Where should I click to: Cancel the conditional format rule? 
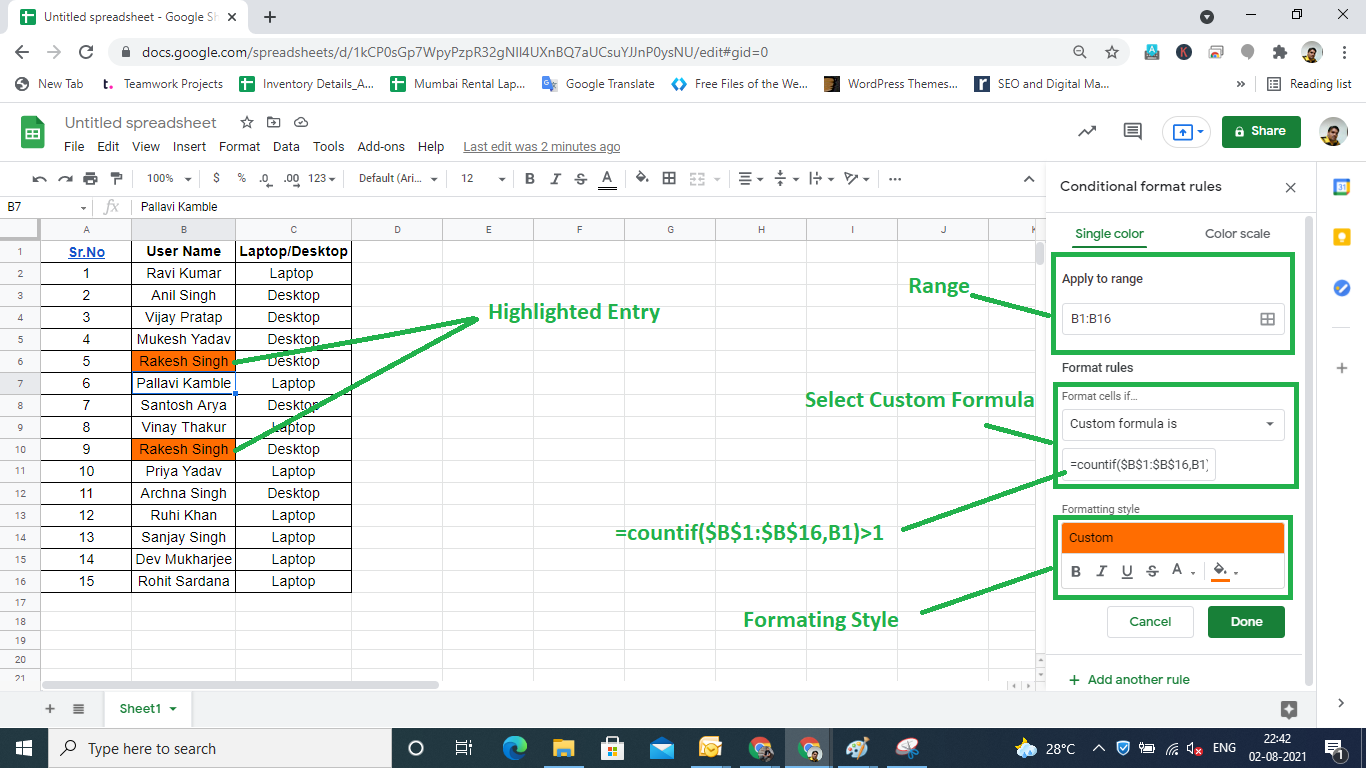point(1150,621)
